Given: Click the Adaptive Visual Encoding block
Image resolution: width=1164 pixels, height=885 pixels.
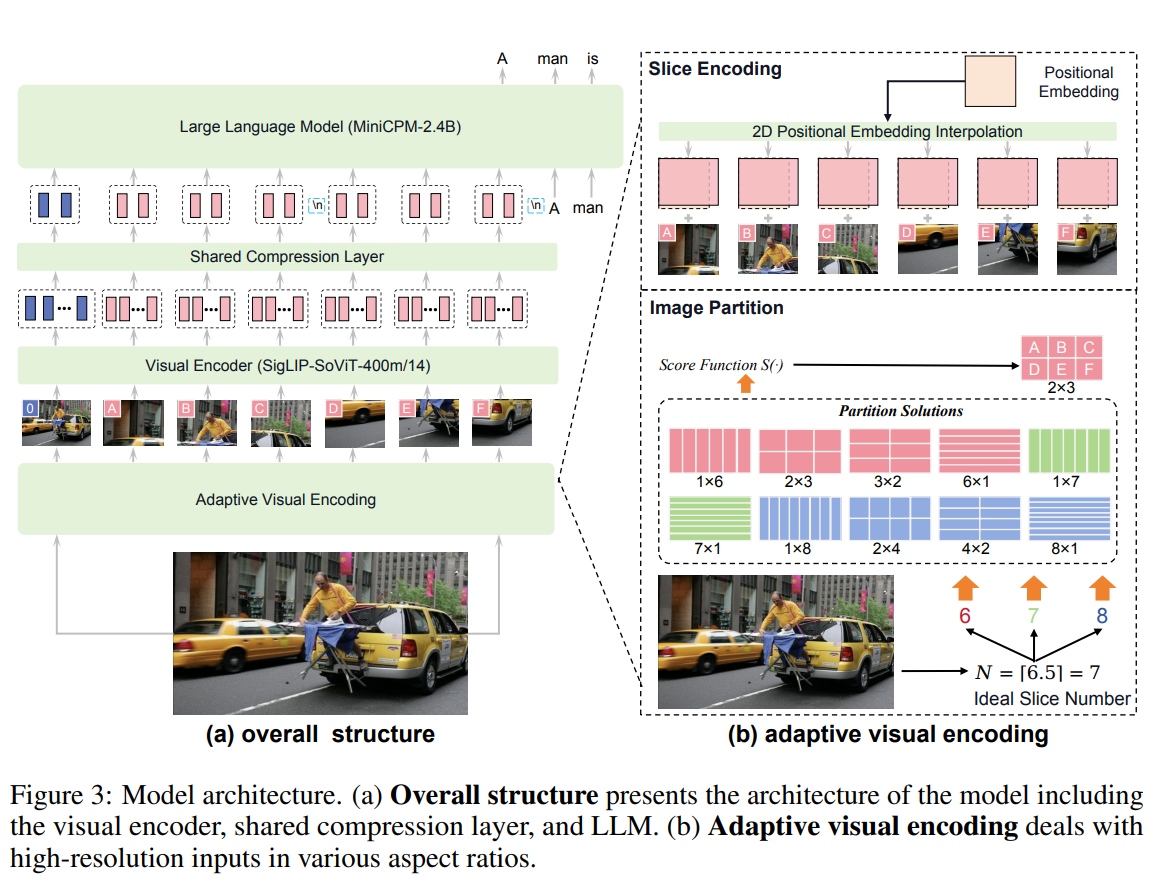Looking at the screenshot, I should (286, 500).
